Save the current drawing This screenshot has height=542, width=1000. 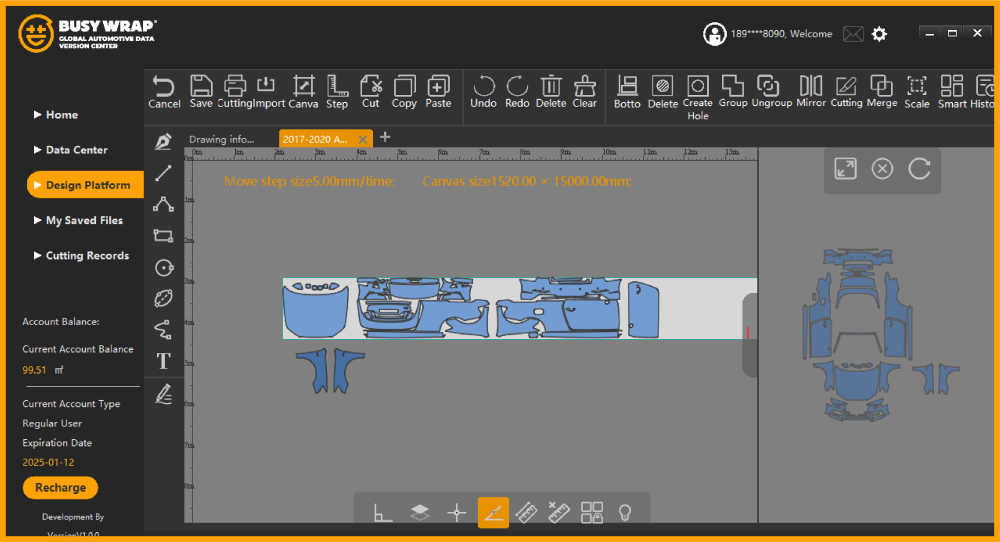201,91
